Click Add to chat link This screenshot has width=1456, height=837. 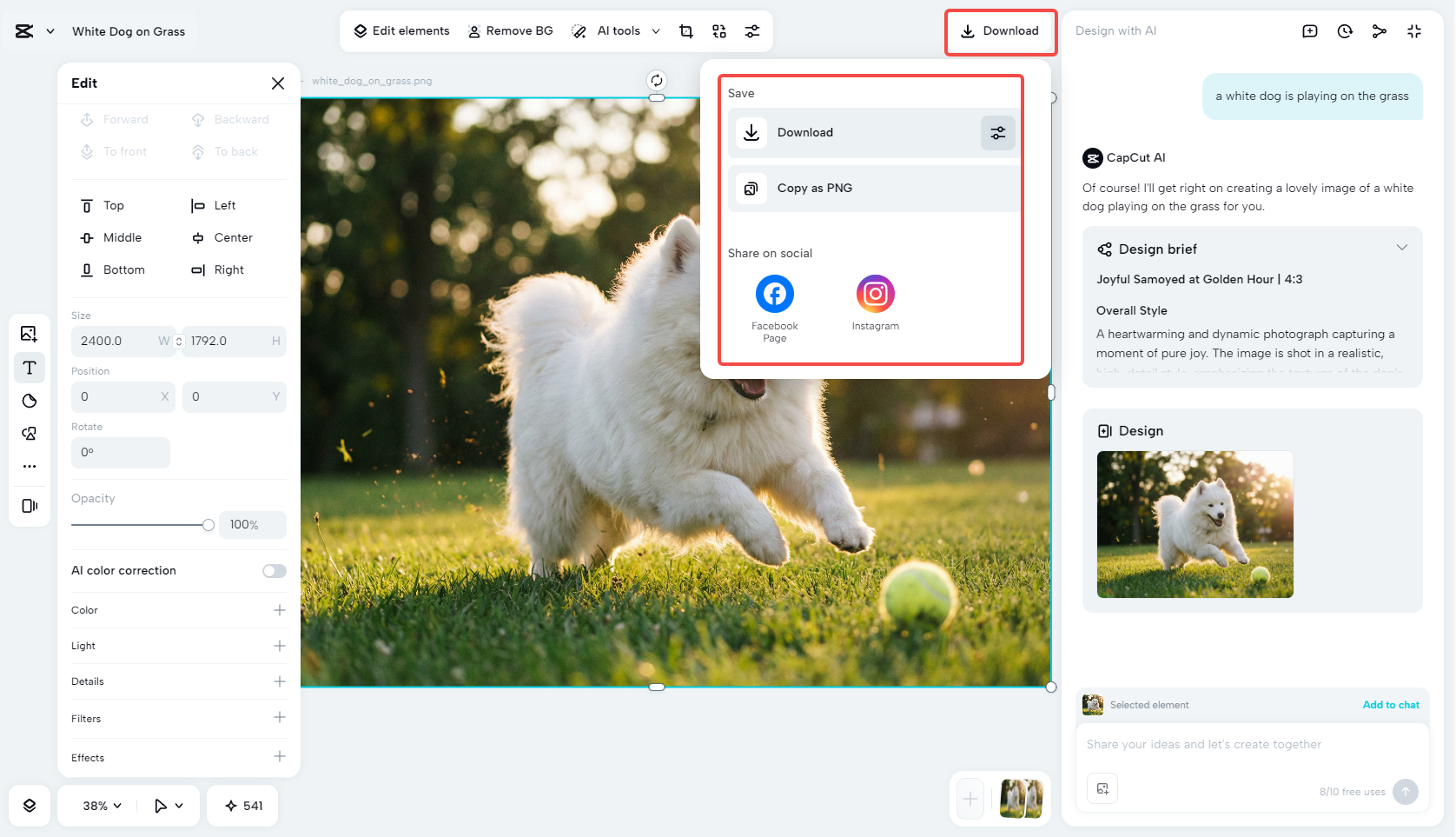point(1391,705)
